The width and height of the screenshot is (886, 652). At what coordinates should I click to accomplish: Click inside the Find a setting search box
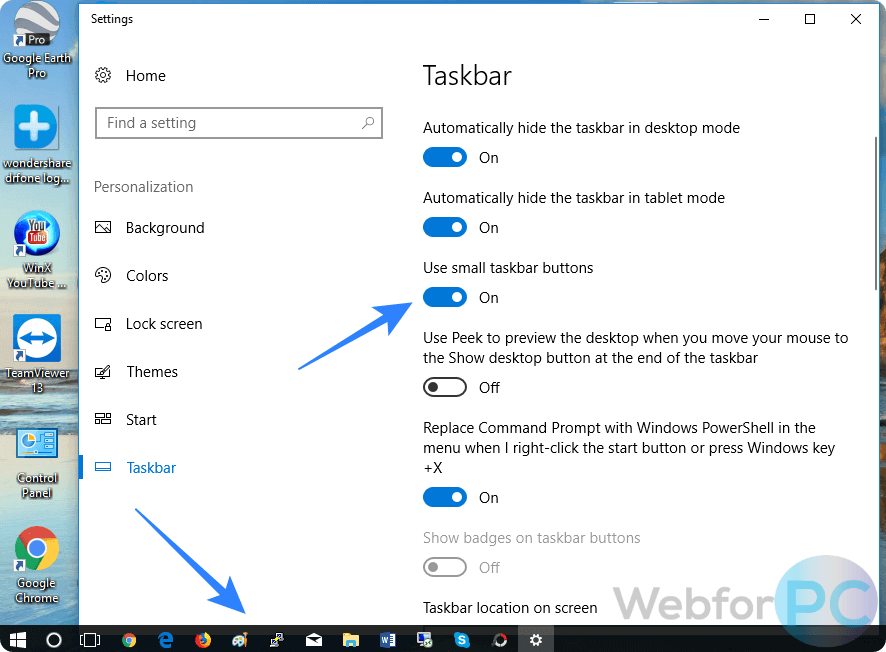pos(239,122)
